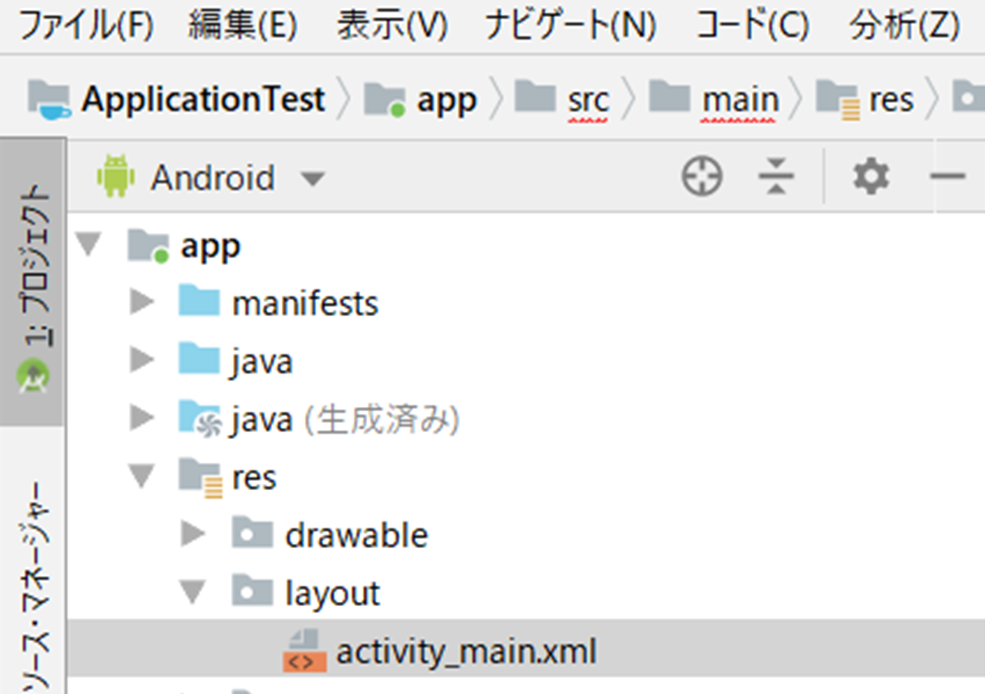
Task: Expand the manifests folder
Action: [139, 302]
